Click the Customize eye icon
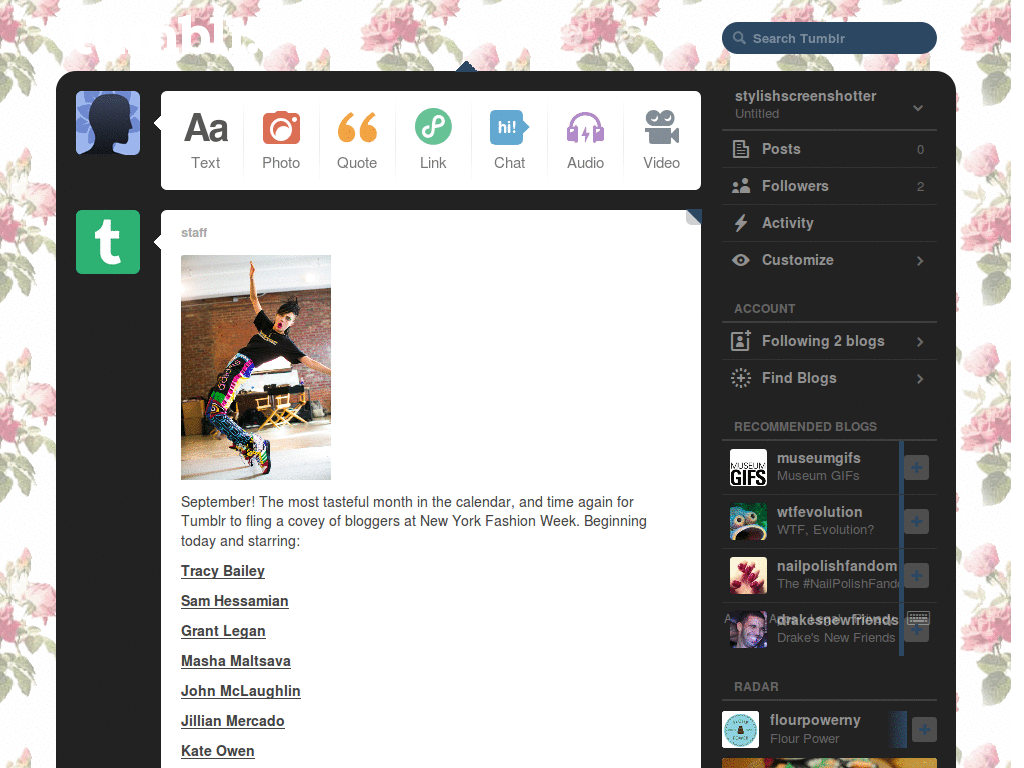The image size is (1024, 768). click(741, 260)
